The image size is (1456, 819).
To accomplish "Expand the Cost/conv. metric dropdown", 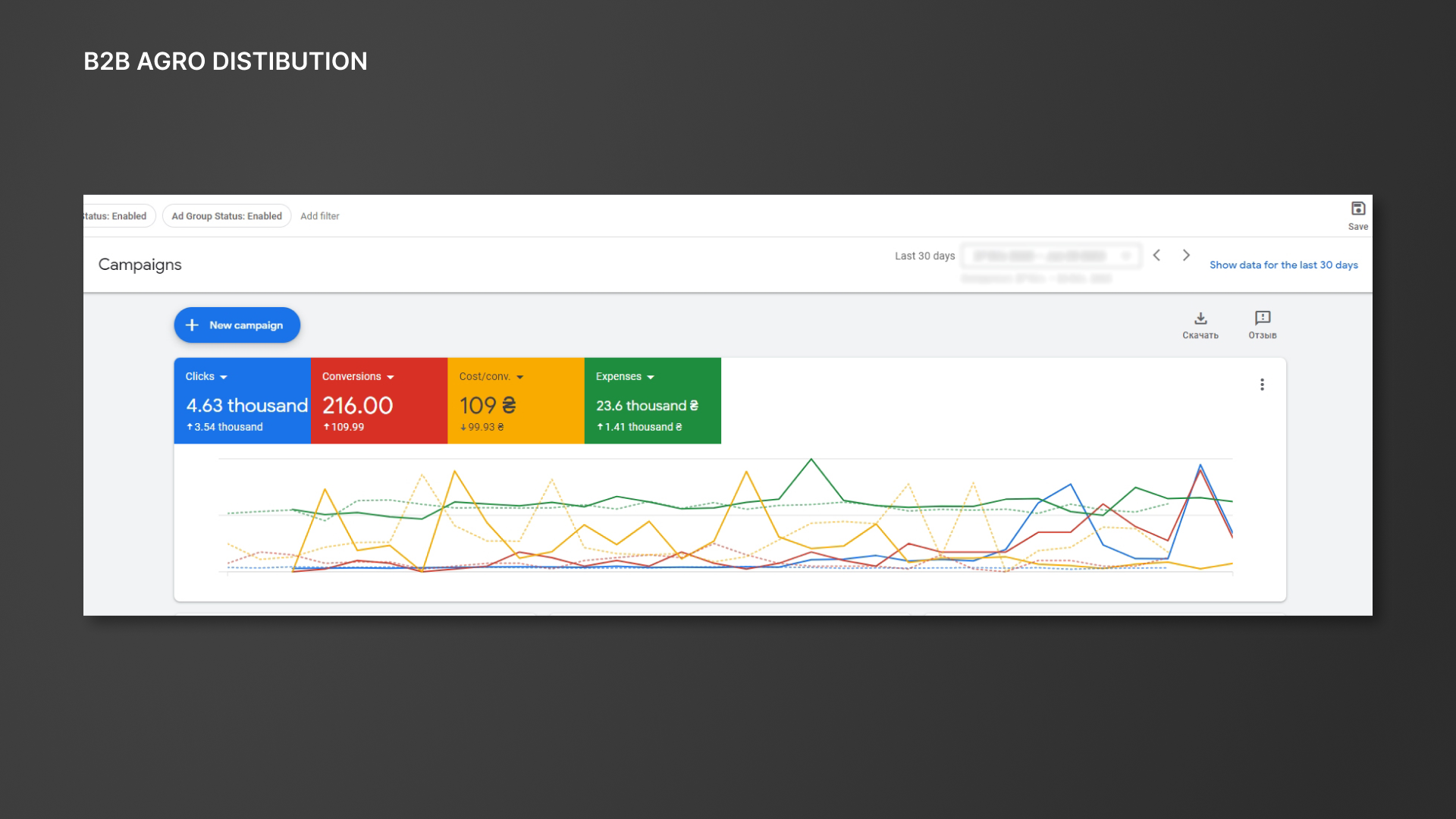I will [520, 377].
